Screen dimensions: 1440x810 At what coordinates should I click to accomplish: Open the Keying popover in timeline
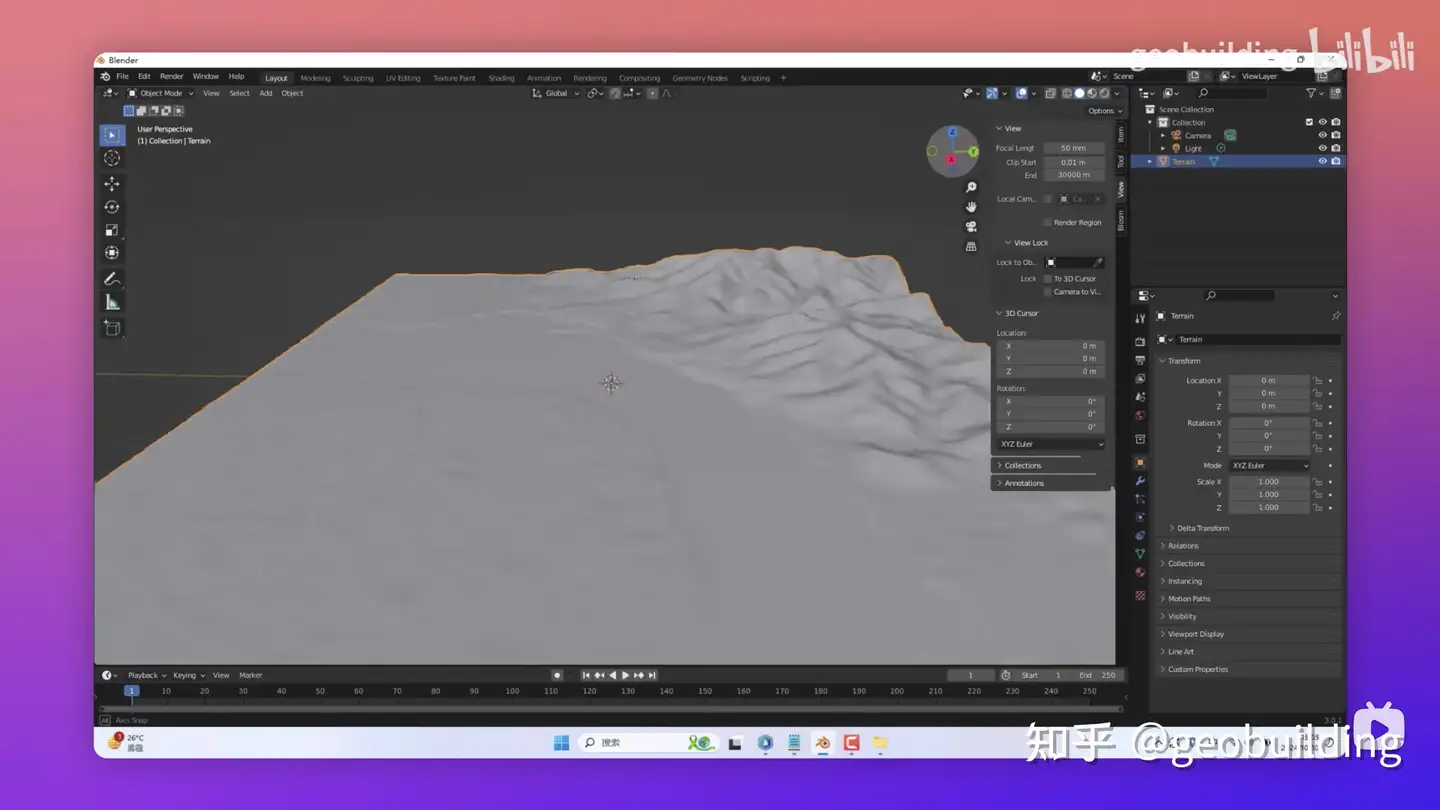click(x=188, y=675)
